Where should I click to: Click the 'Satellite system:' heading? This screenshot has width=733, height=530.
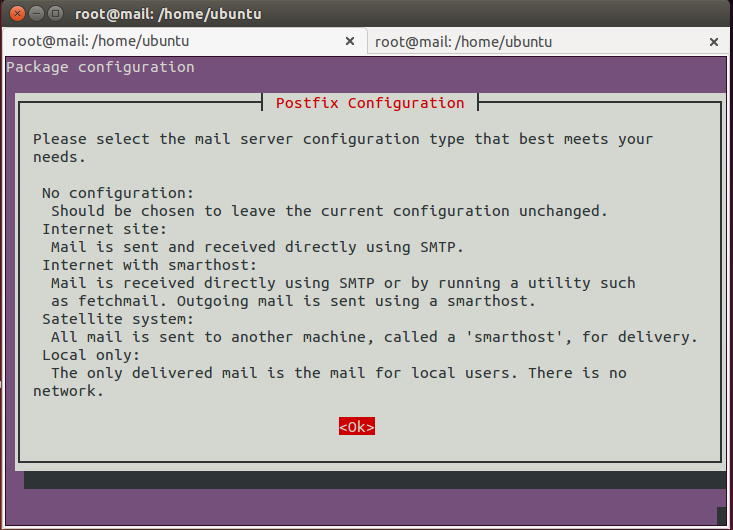click(x=118, y=319)
